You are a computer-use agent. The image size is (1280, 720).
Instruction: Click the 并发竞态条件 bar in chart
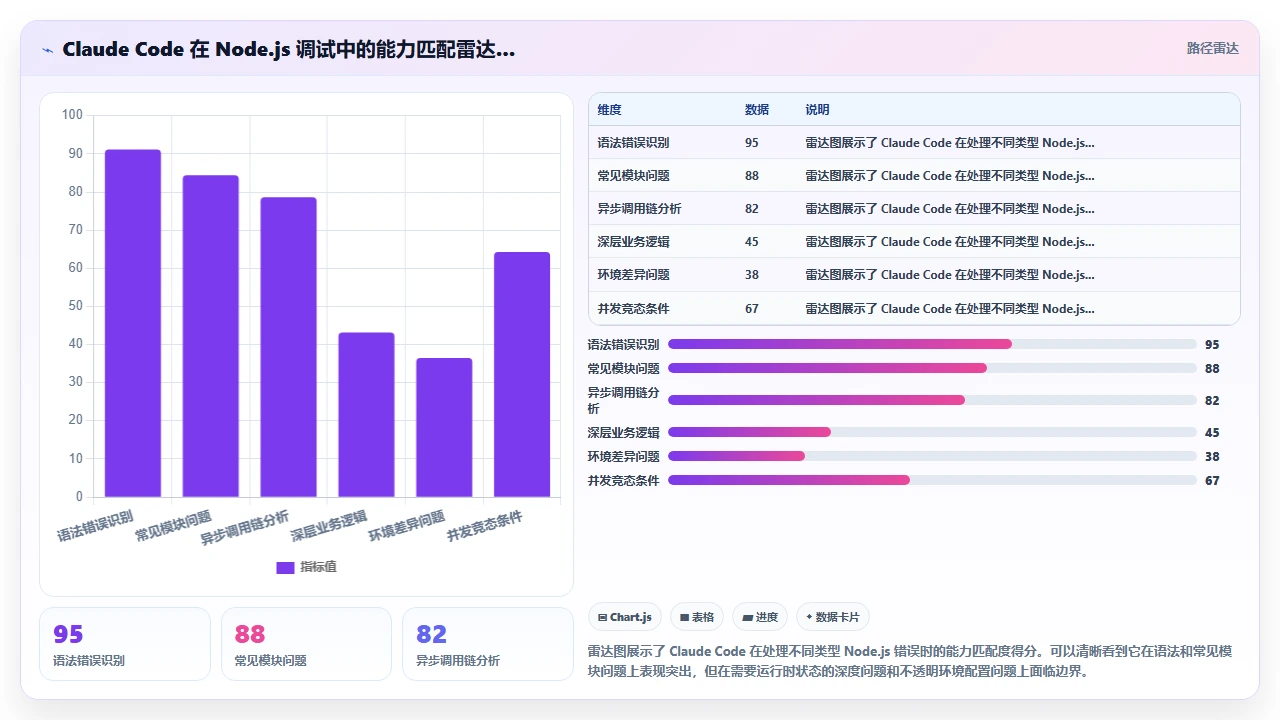(x=522, y=374)
